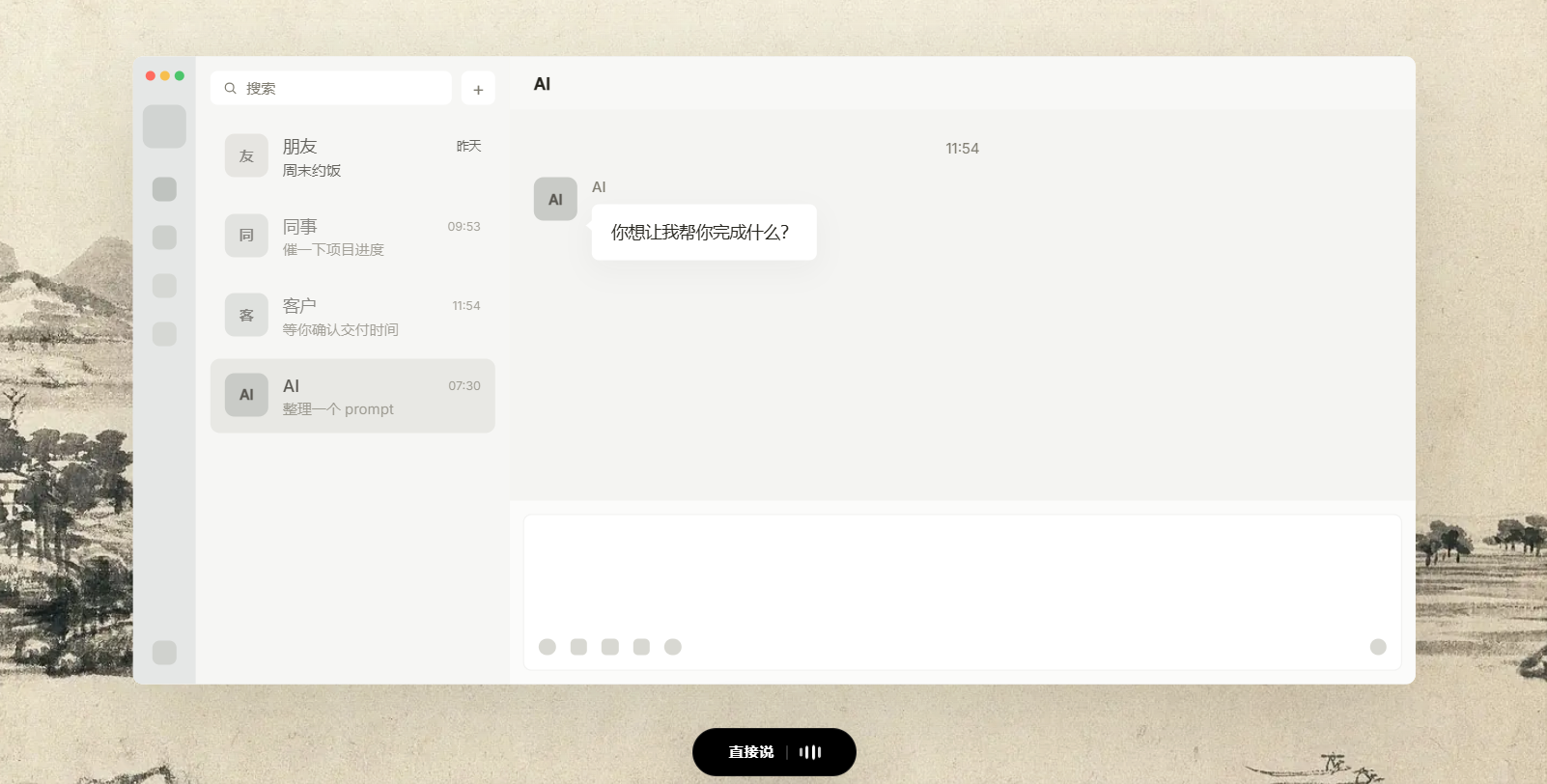The width and height of the screenshot is (1547, 784).
Task: Click the round send button in input box
Action: point(1378,647)
